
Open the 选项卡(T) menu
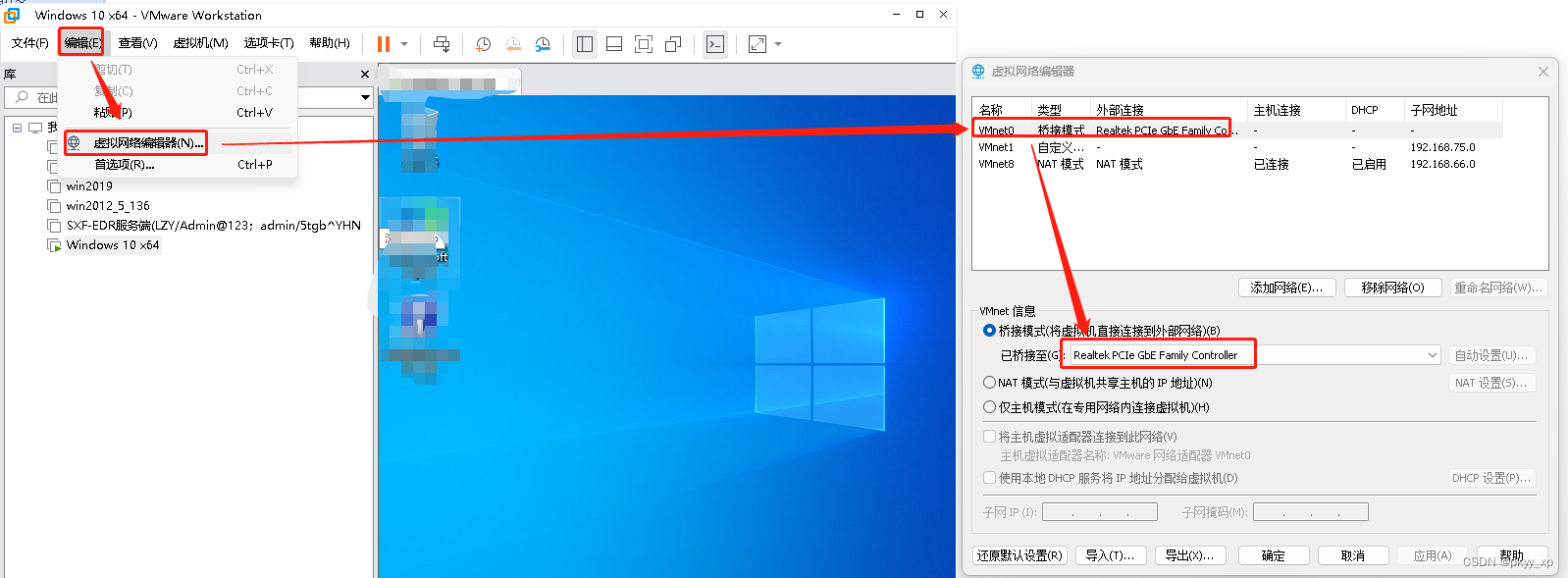pyautogui.click(x=269, y=43)
